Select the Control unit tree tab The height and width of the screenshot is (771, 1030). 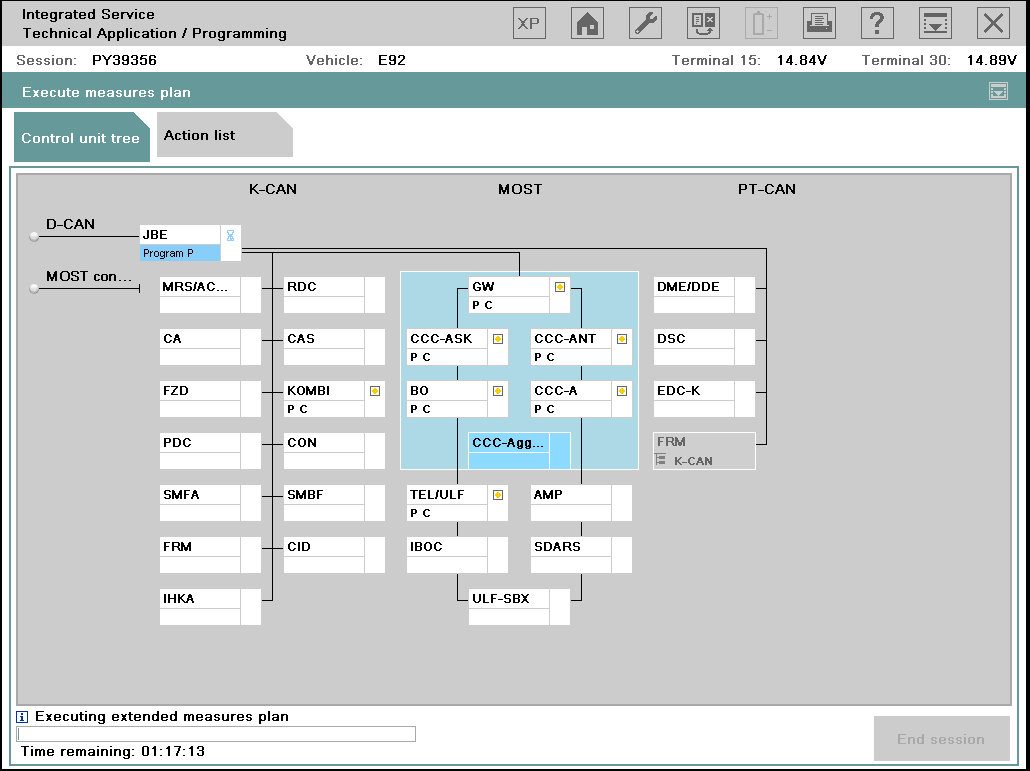(x=80, y=138)
